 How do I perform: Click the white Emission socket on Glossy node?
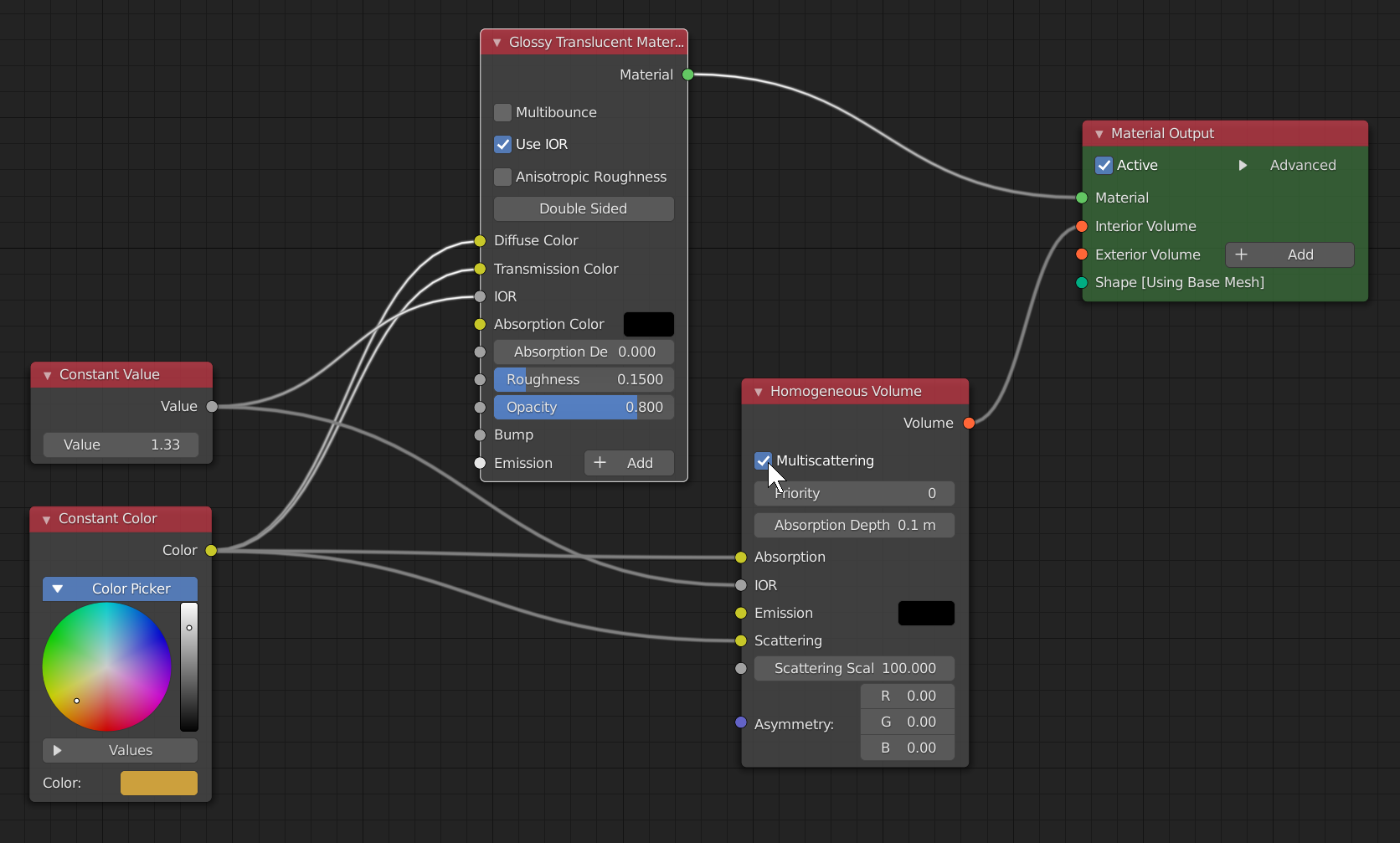[x=480, y=463]
